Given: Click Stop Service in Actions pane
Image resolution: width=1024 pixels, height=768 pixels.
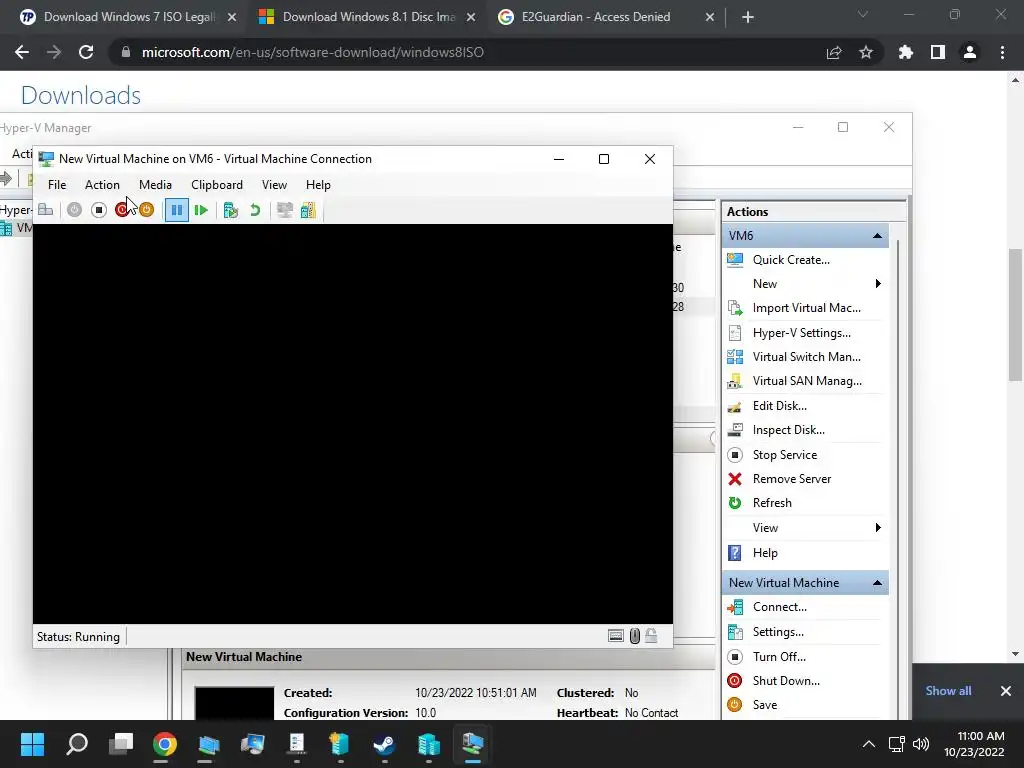Looking at the screenshot, I should 784,455.
